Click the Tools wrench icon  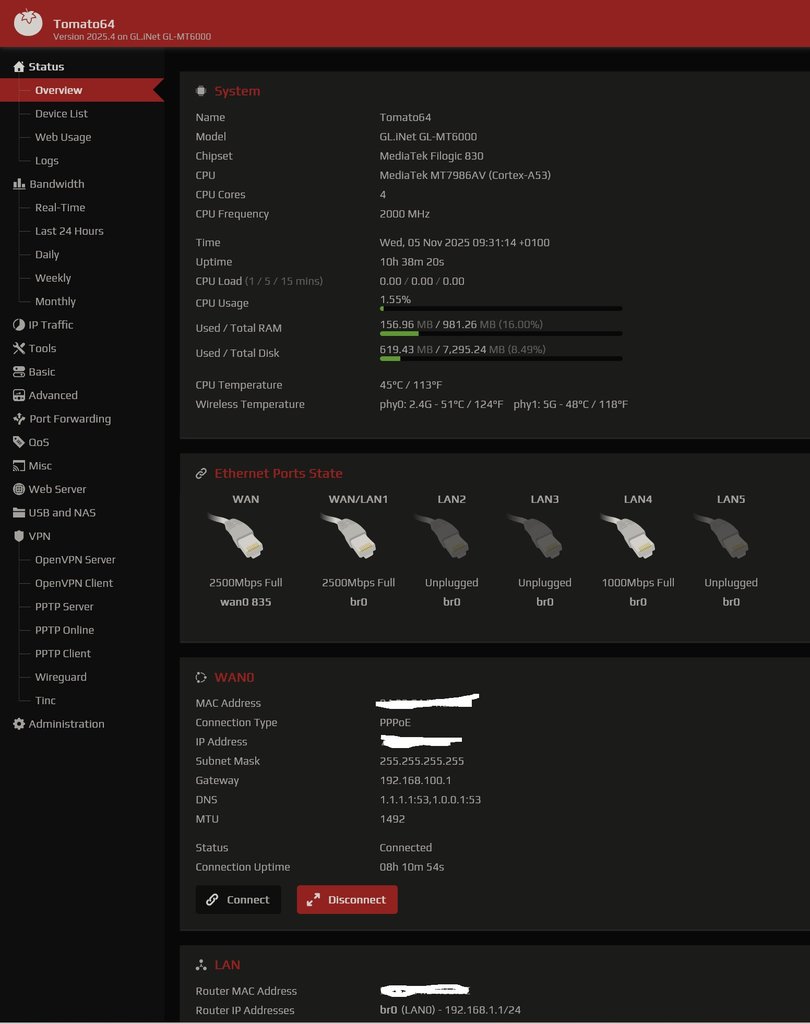pyautogui.click(x=19, y=348)
